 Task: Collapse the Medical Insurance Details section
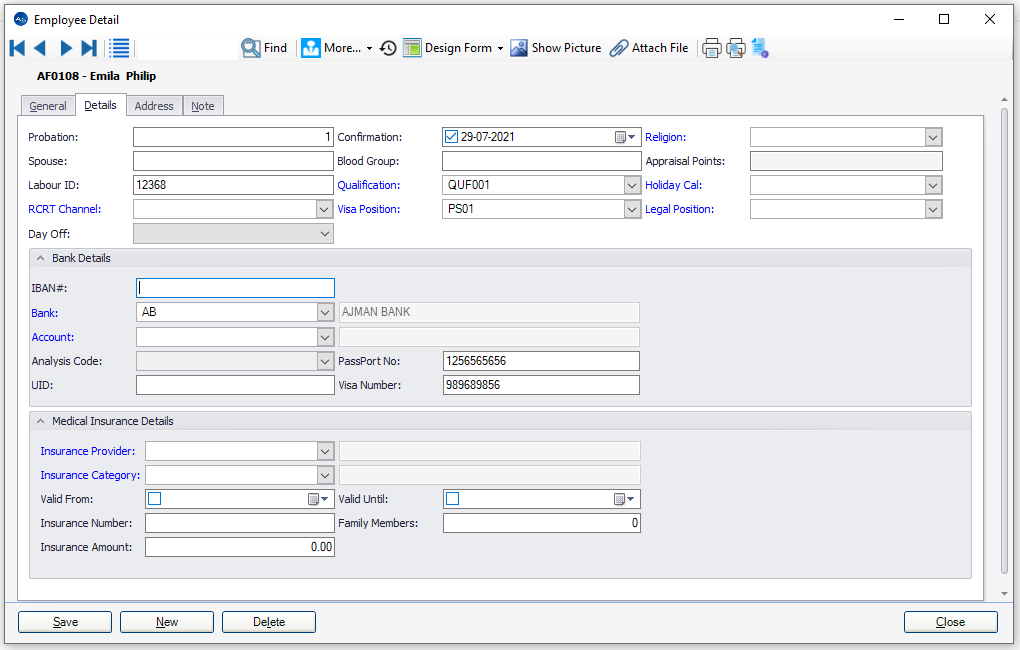pos(40,421)
